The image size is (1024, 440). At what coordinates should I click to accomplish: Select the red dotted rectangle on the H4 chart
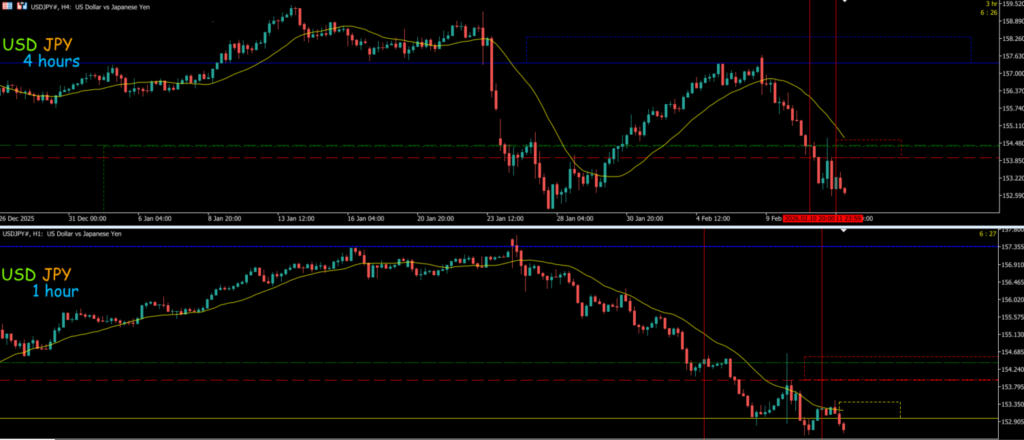870,141
